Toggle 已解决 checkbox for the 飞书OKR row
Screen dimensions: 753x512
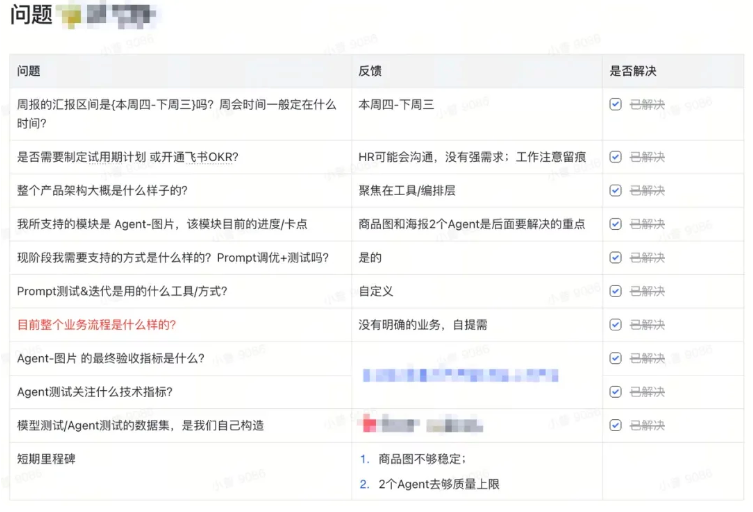click(x=616, y=157)
